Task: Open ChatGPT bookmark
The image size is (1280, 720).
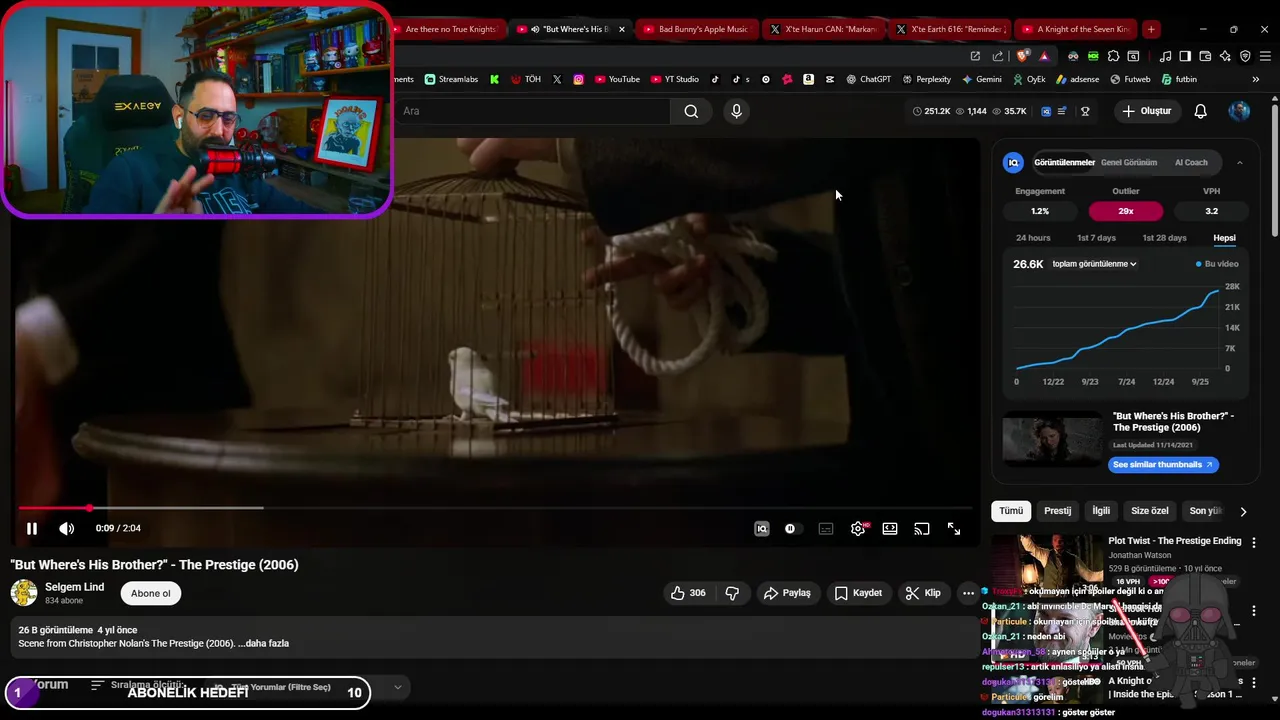Action: (868, 79)
